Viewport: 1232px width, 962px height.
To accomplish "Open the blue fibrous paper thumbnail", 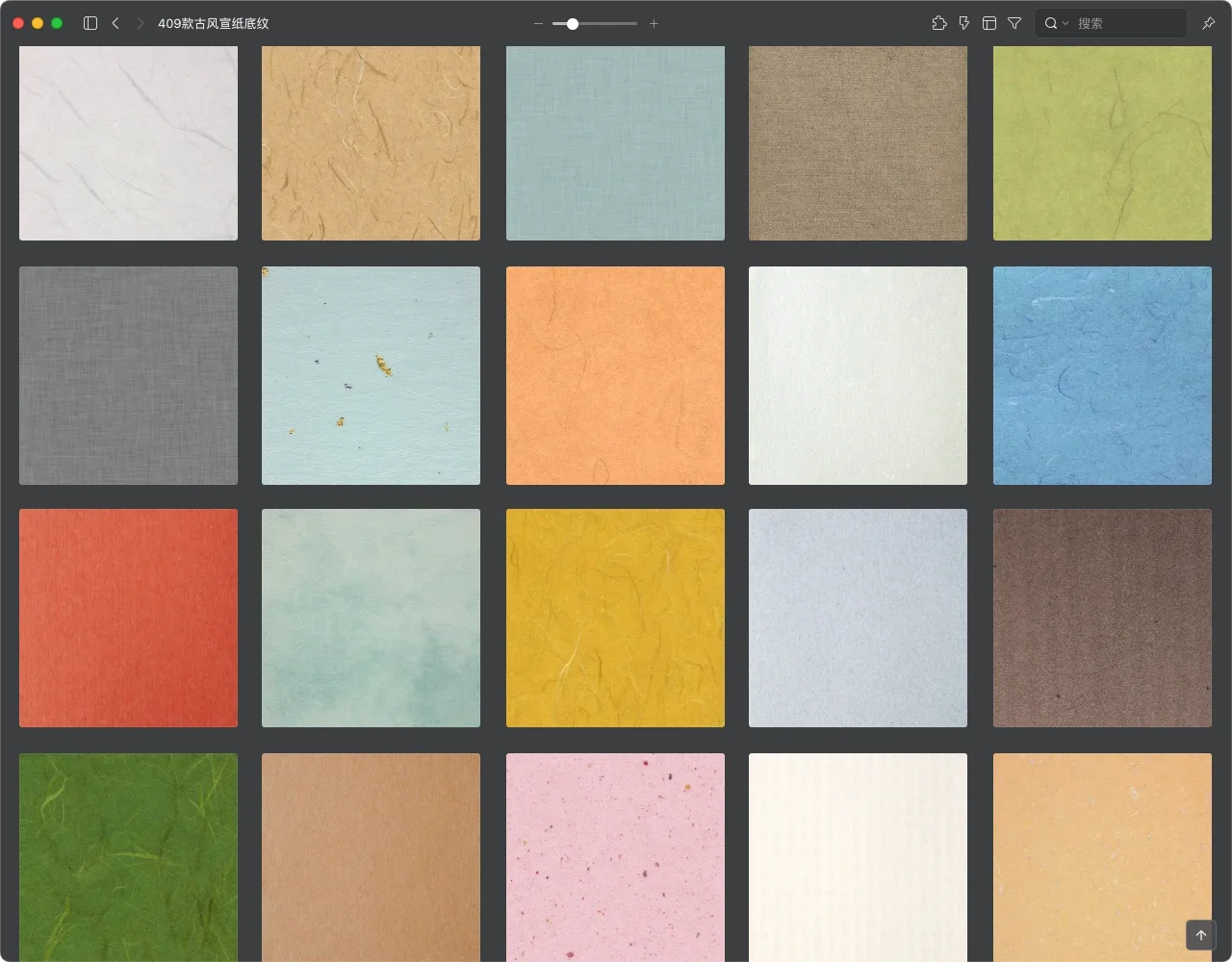I will (1102, 375).
